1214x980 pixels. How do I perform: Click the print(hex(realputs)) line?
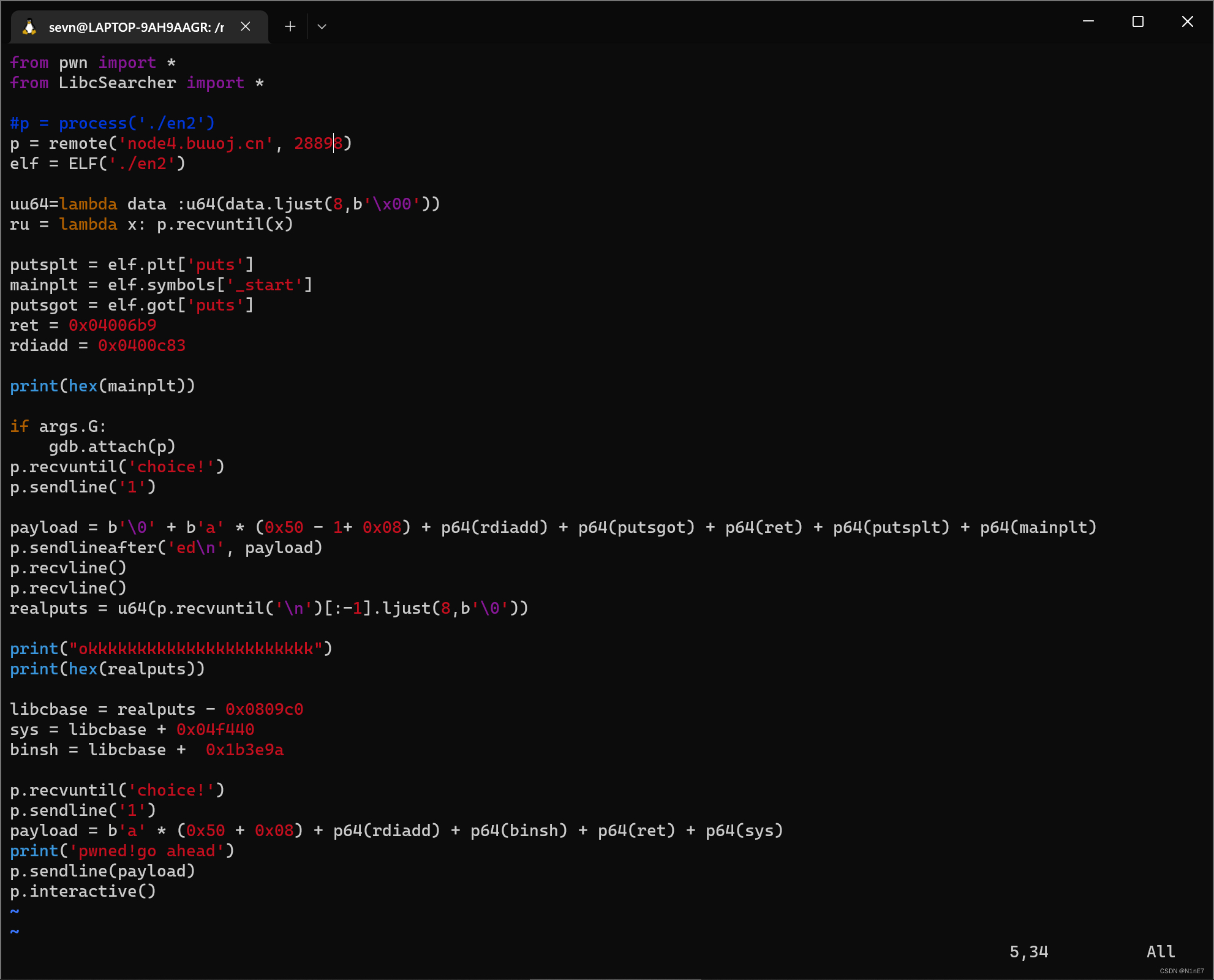tap(108, 669)
